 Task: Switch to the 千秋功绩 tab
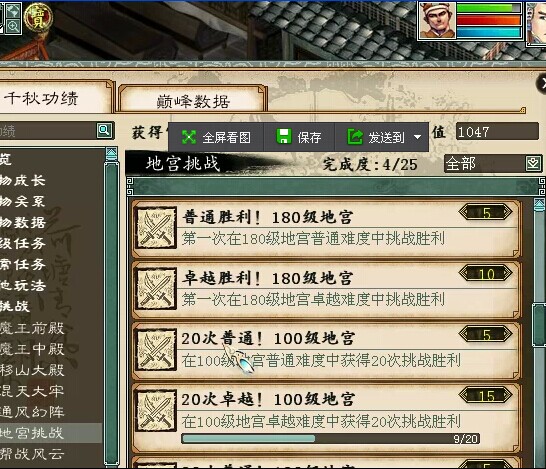click(x=41, y=99)
